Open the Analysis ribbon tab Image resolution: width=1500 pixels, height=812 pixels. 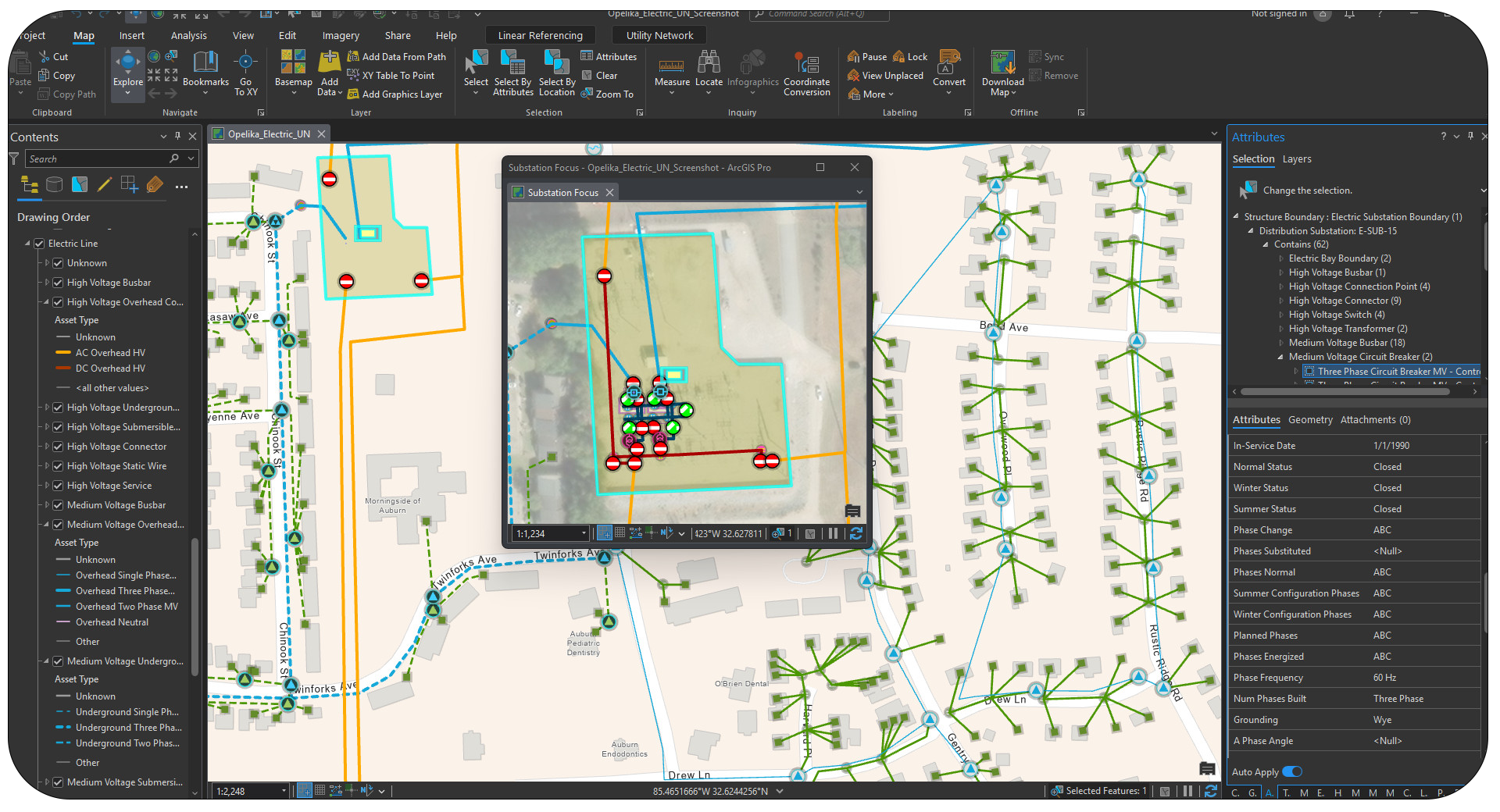pos(188,35)
